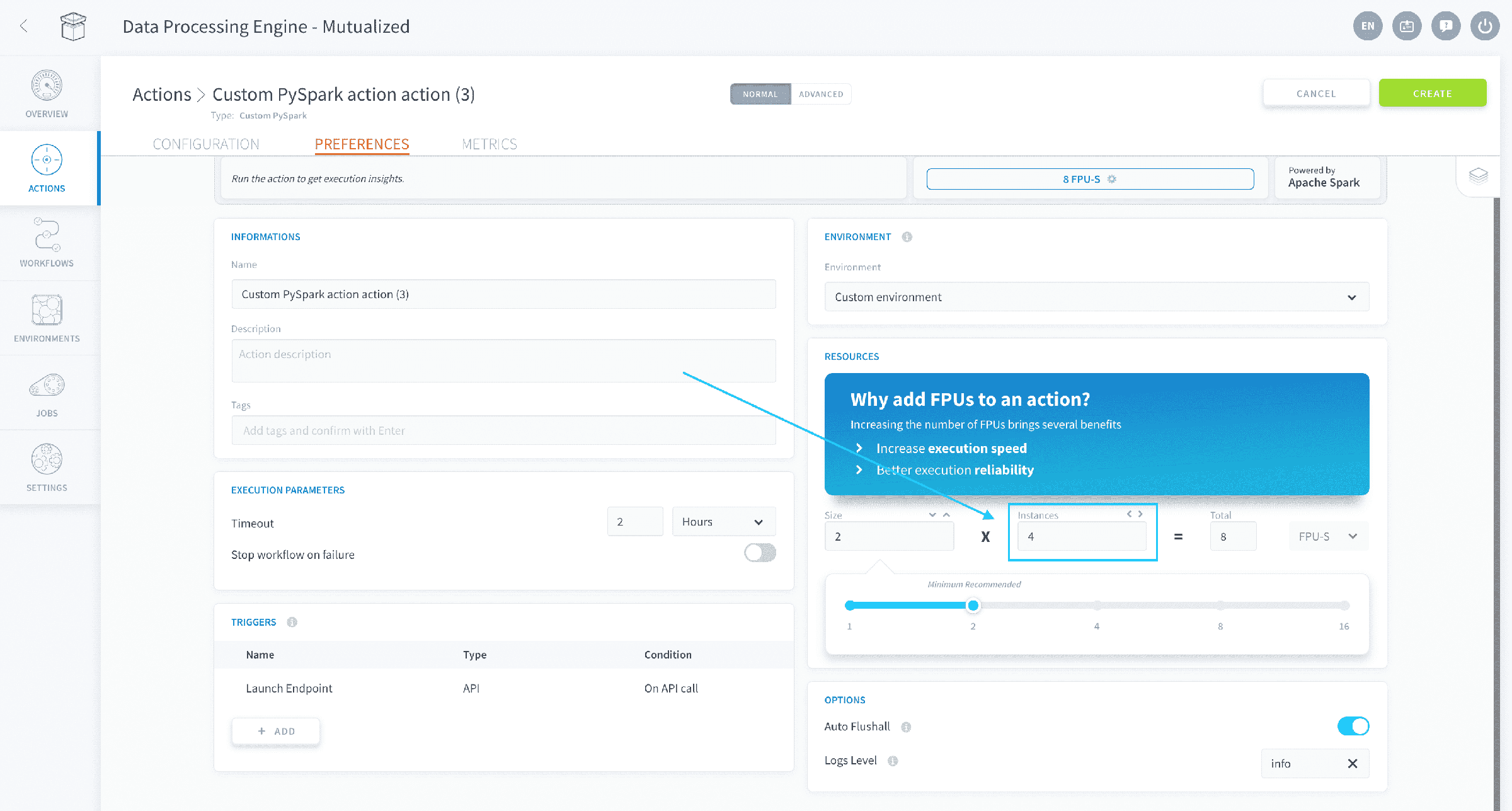Screen dimensions: 1512x811
Task: Click the Type column header in Triggers
Action: coord(474,655)
